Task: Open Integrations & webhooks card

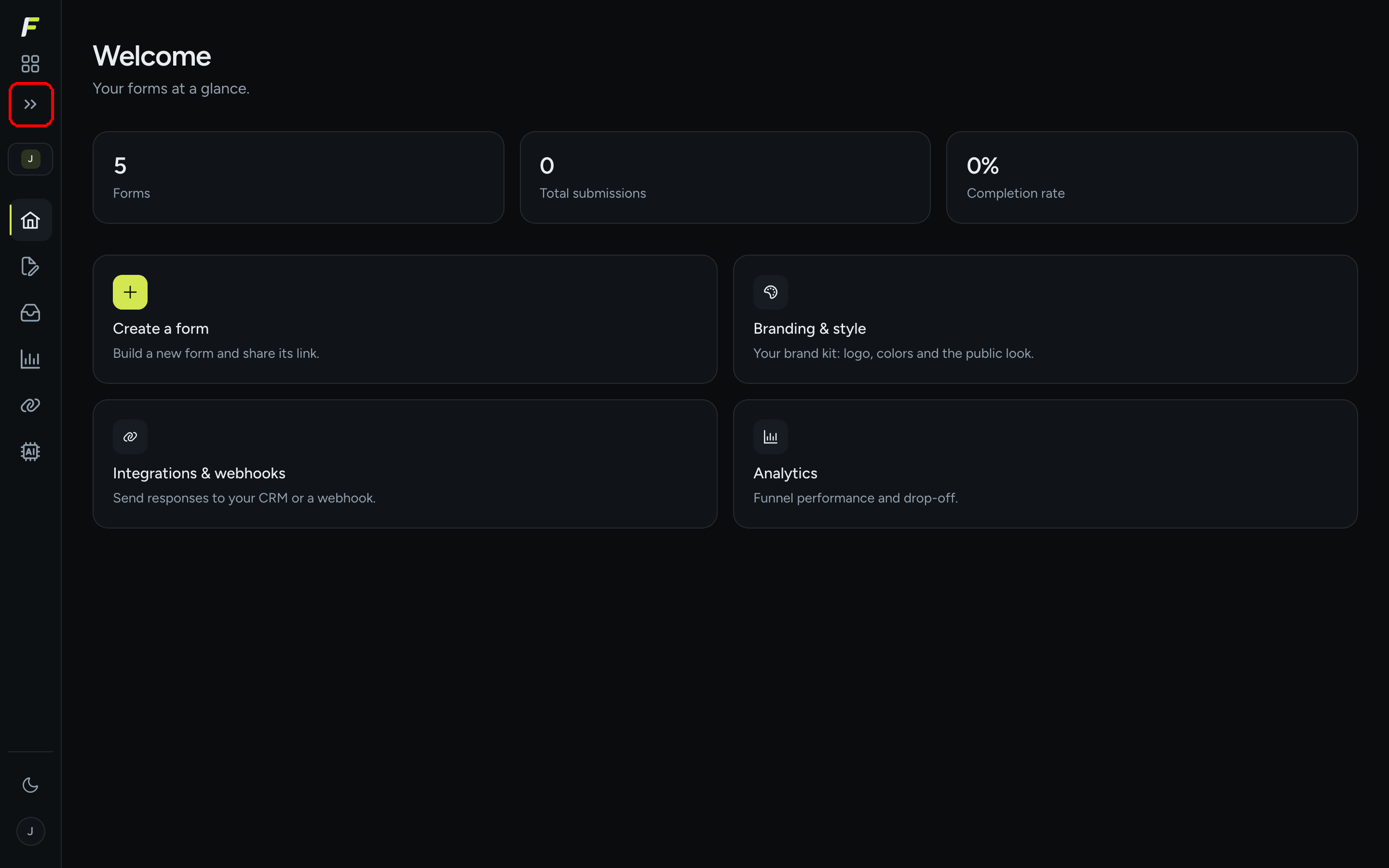Action: coord(405,464)
